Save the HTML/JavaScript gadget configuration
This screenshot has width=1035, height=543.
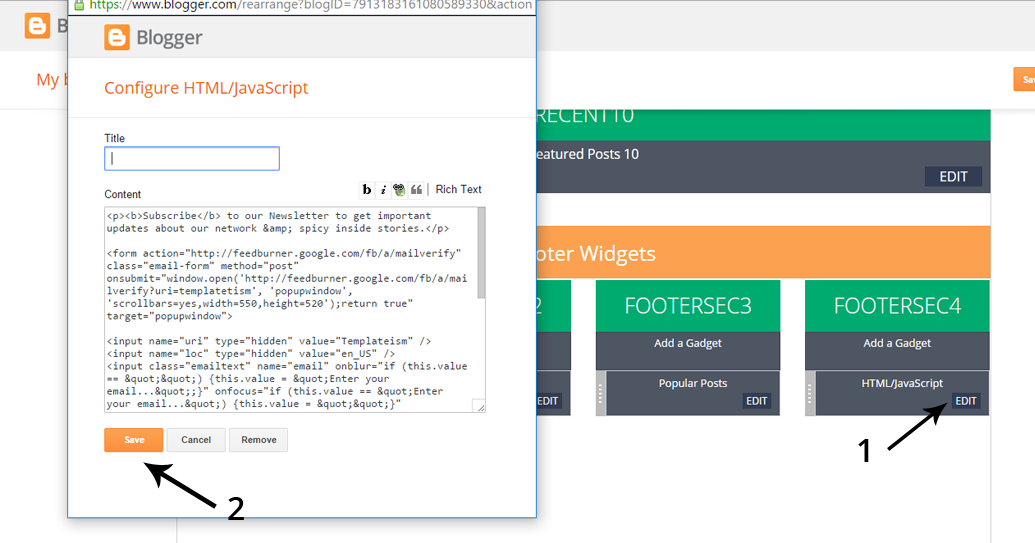pyautogui.click(x=133, y=440)
